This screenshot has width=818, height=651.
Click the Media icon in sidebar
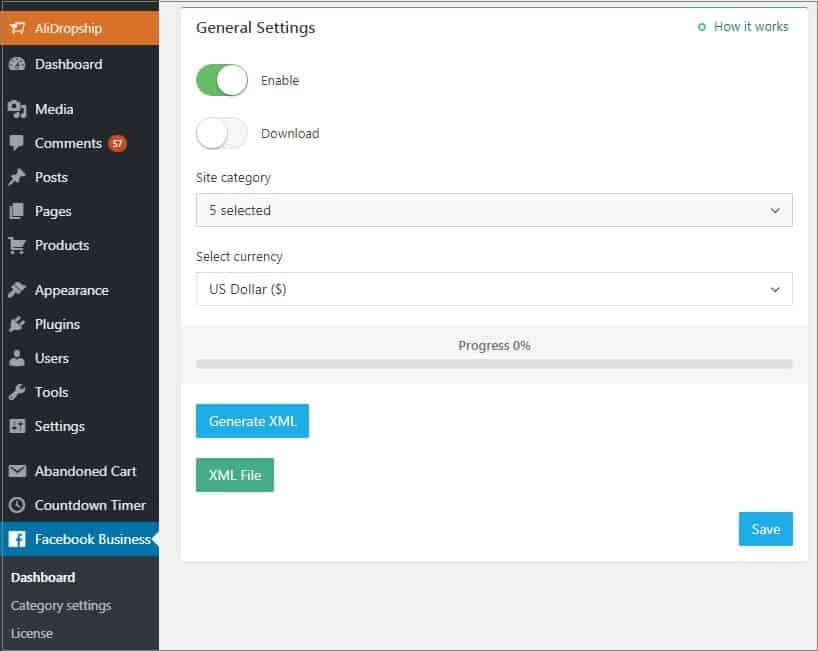pyautogui.click(x=17, y=109)
